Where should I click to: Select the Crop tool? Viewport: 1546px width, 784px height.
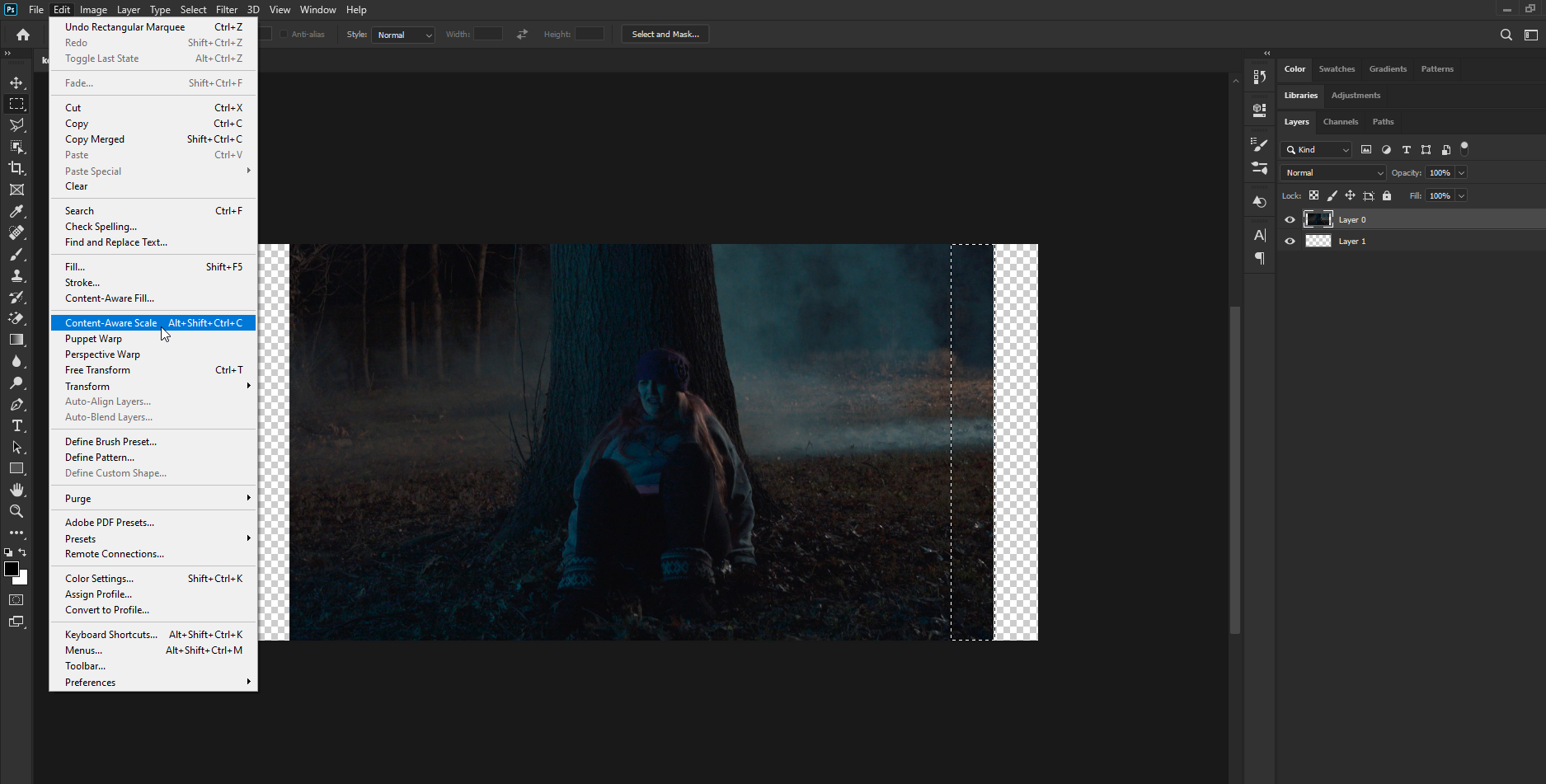point(16,168)
